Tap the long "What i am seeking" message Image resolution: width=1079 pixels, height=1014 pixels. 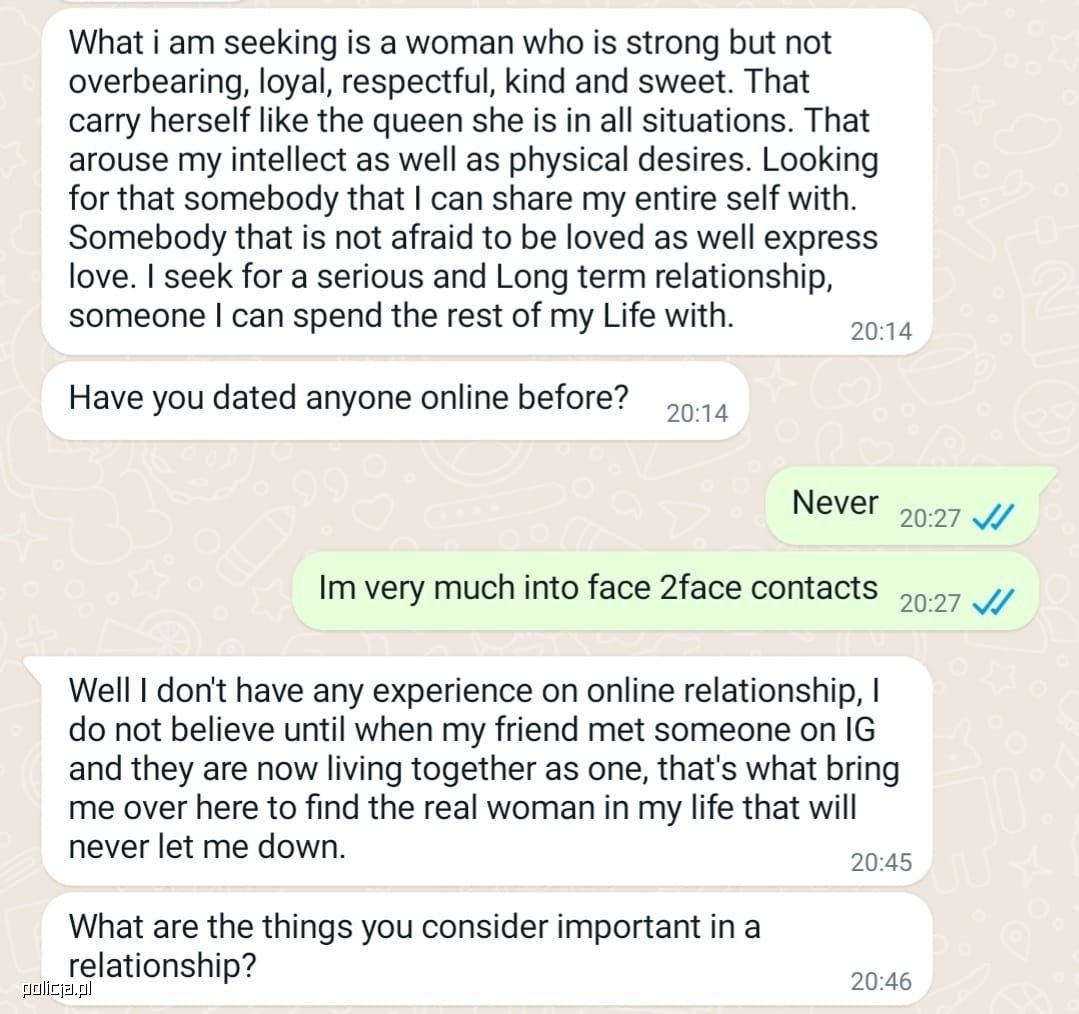pos(487,182)
